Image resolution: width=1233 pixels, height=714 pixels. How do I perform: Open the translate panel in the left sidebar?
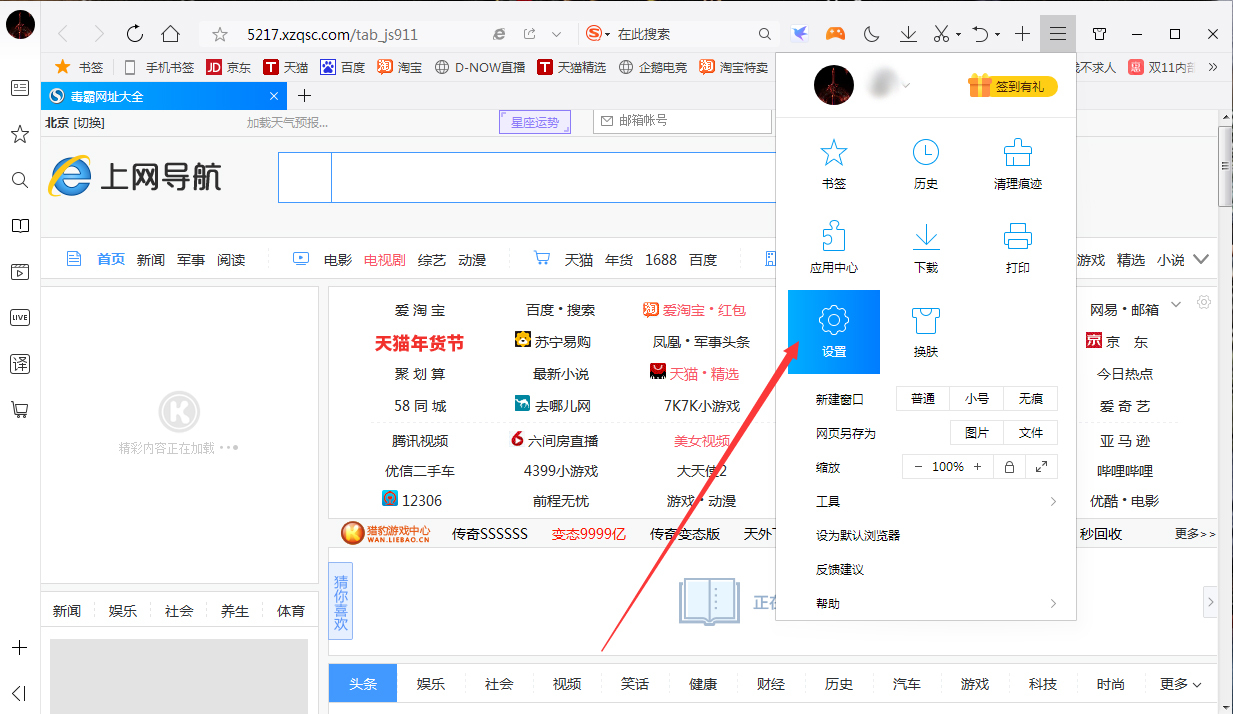point(19,363)
